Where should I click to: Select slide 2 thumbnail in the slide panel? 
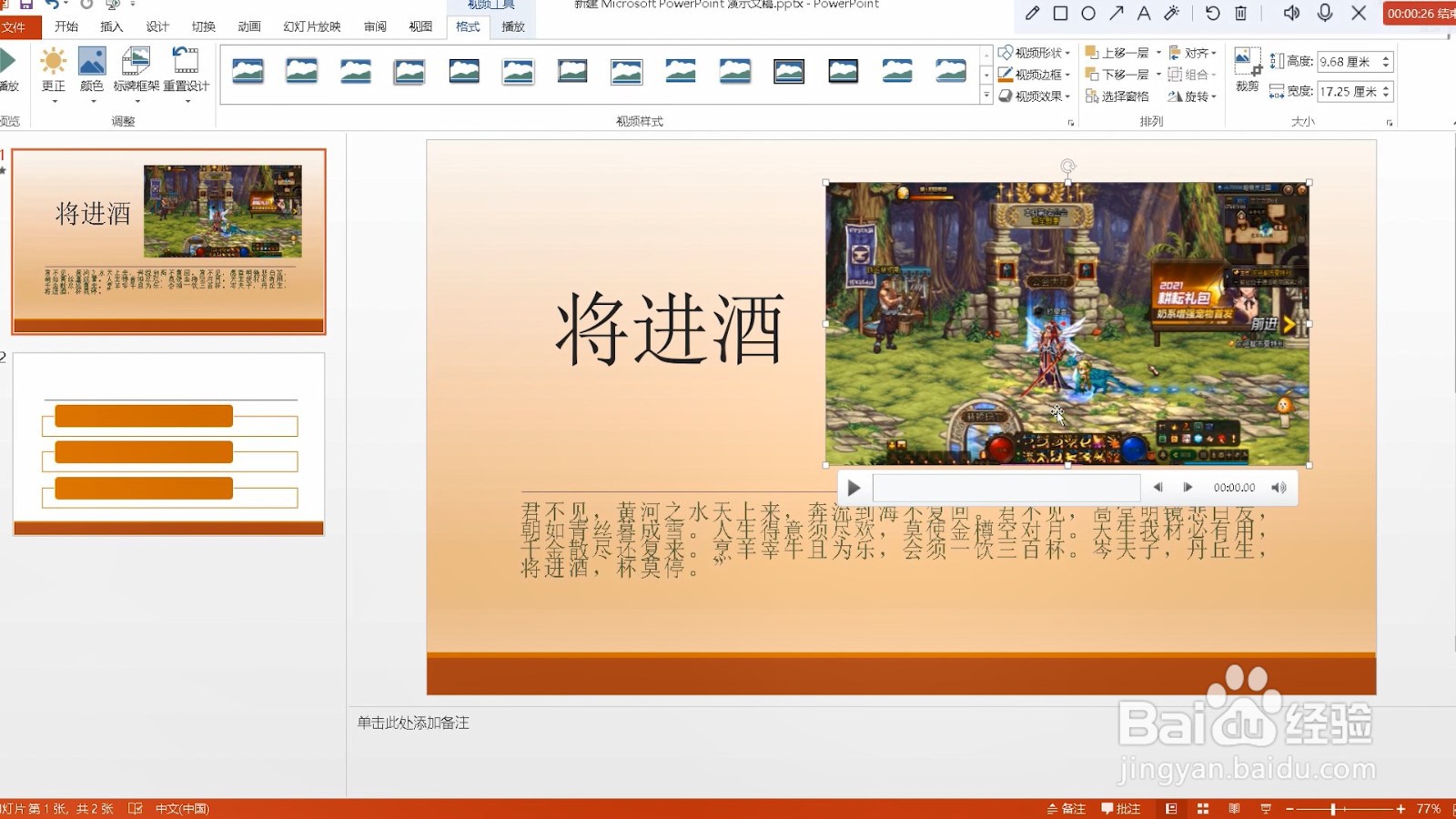coord(168,444)
